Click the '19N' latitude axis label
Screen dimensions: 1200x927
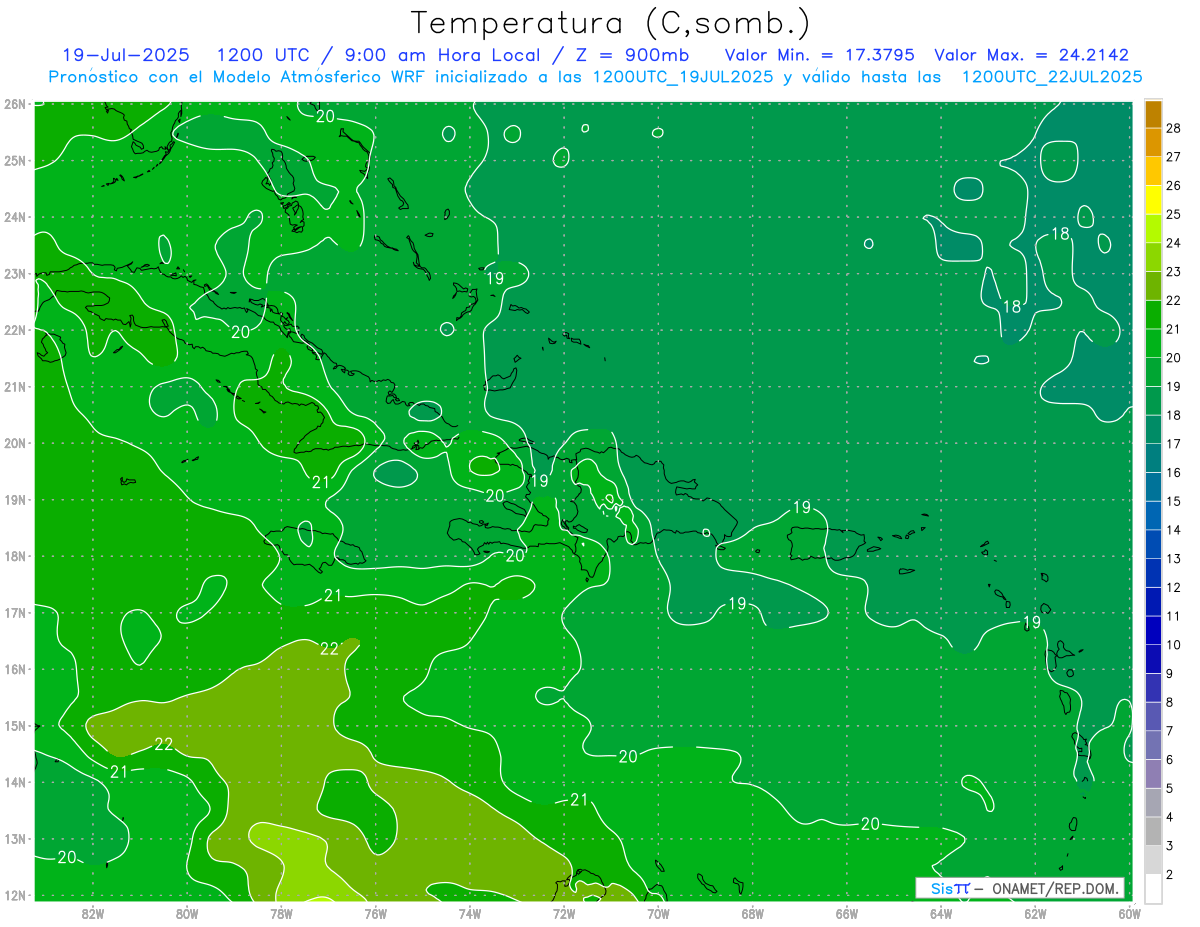pyautogui.click(x=14, y=500)
